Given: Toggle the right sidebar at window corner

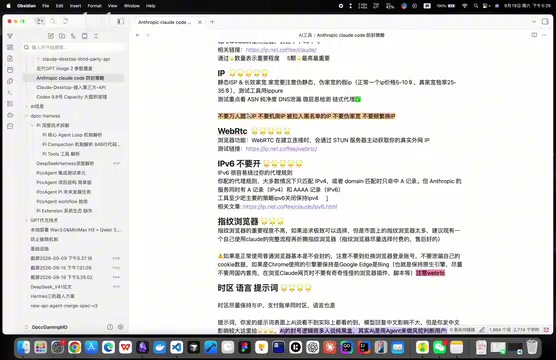Looking at the screenshot, I should click(545, 22).
